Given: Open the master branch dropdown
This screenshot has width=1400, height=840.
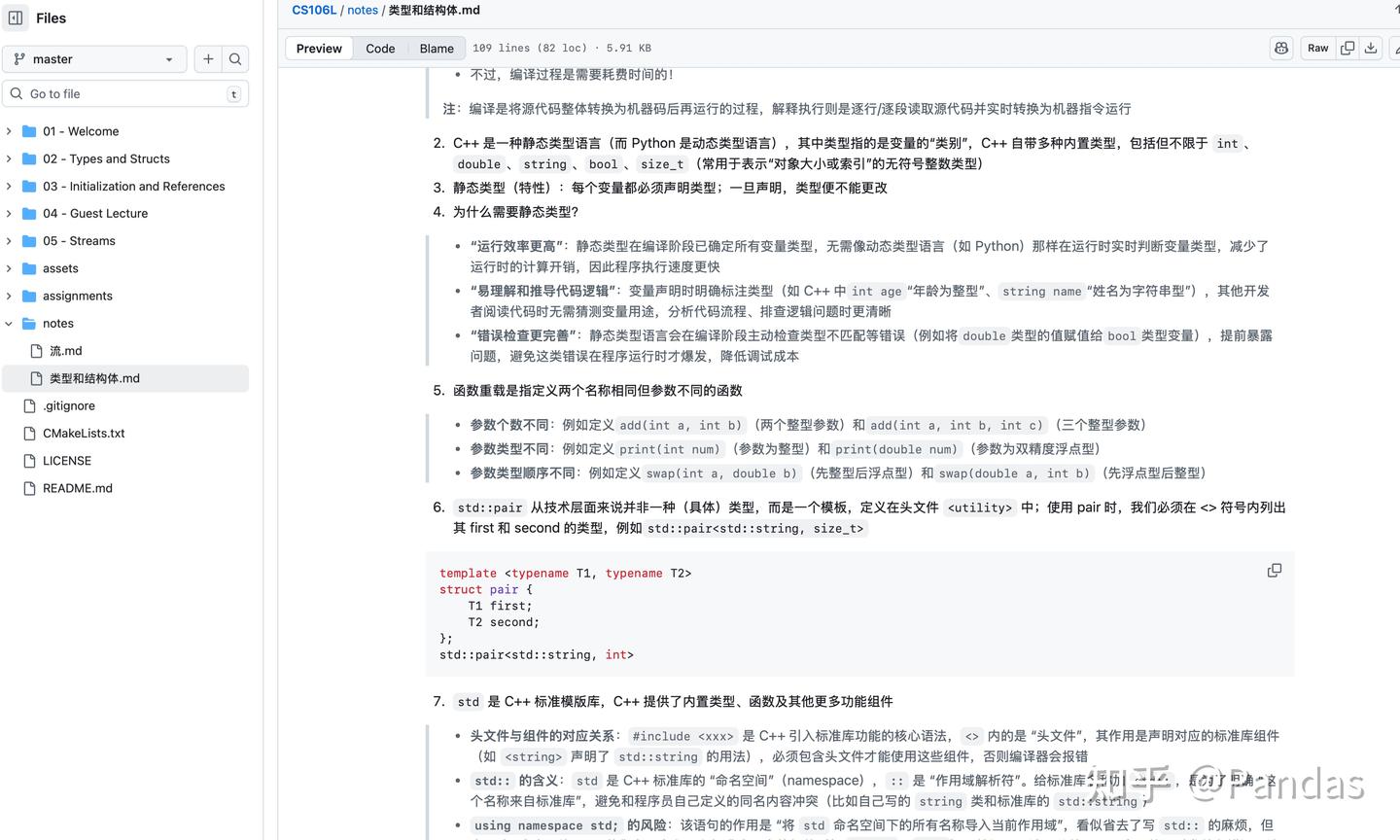Looking at the screenshot, I should (x=93, y=58).
